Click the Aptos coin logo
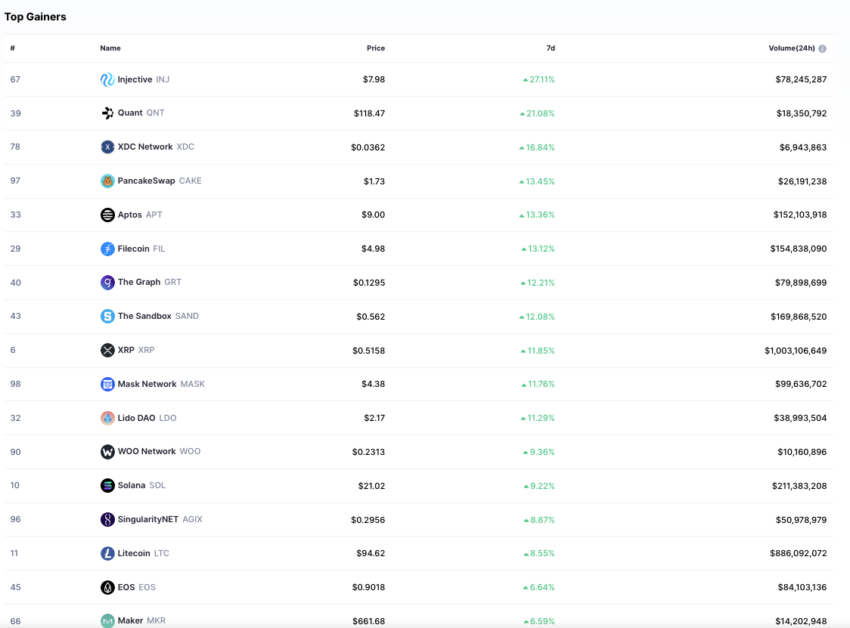850x628 pixels. click(107, 215)
